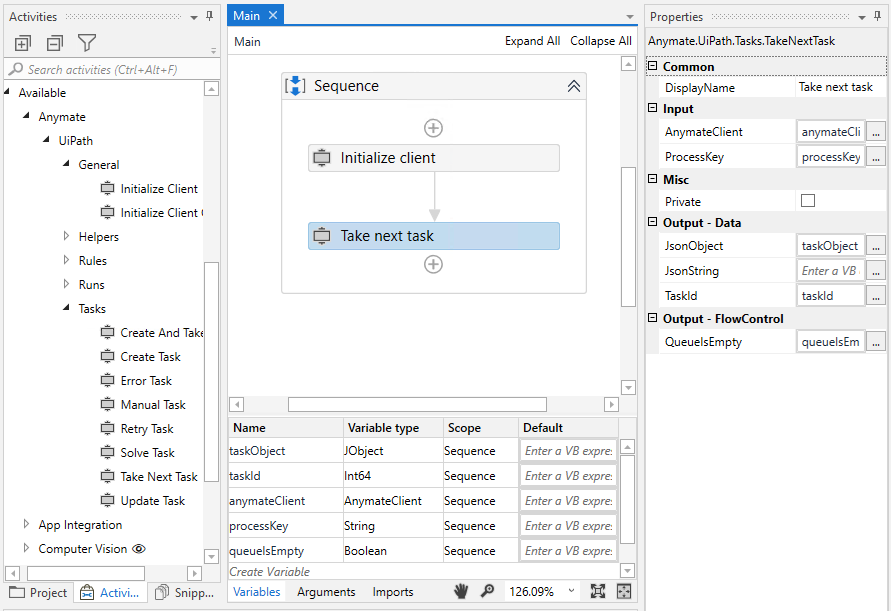Click the Expand All icon in Activities panel

[23, 43]
